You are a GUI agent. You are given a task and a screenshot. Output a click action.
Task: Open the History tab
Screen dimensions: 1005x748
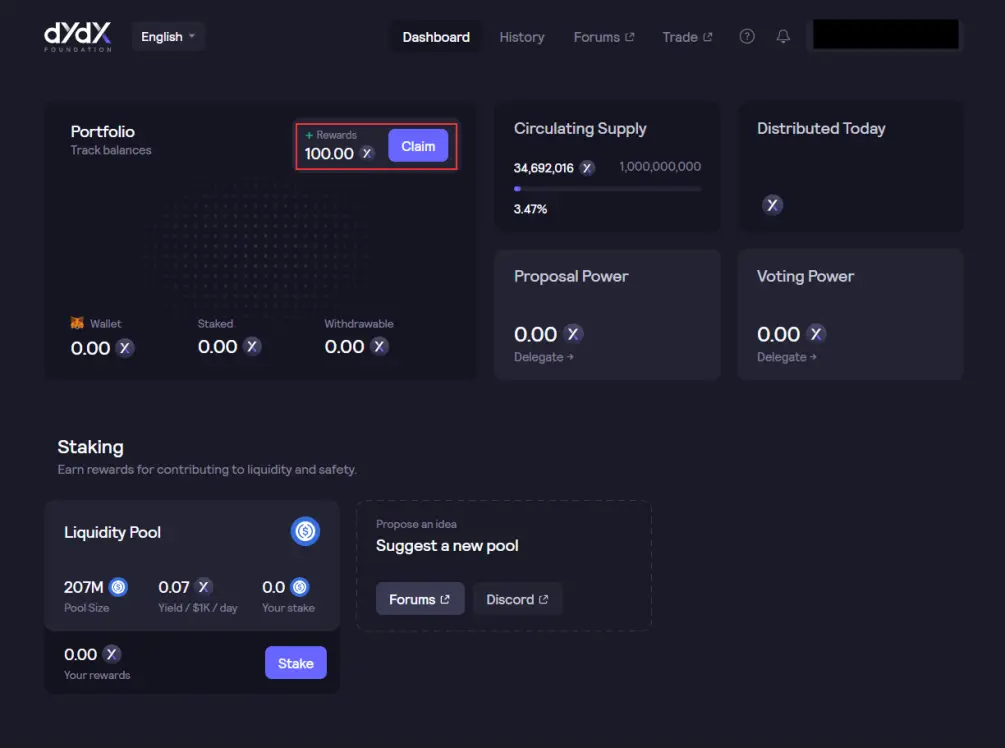point(522,37)
